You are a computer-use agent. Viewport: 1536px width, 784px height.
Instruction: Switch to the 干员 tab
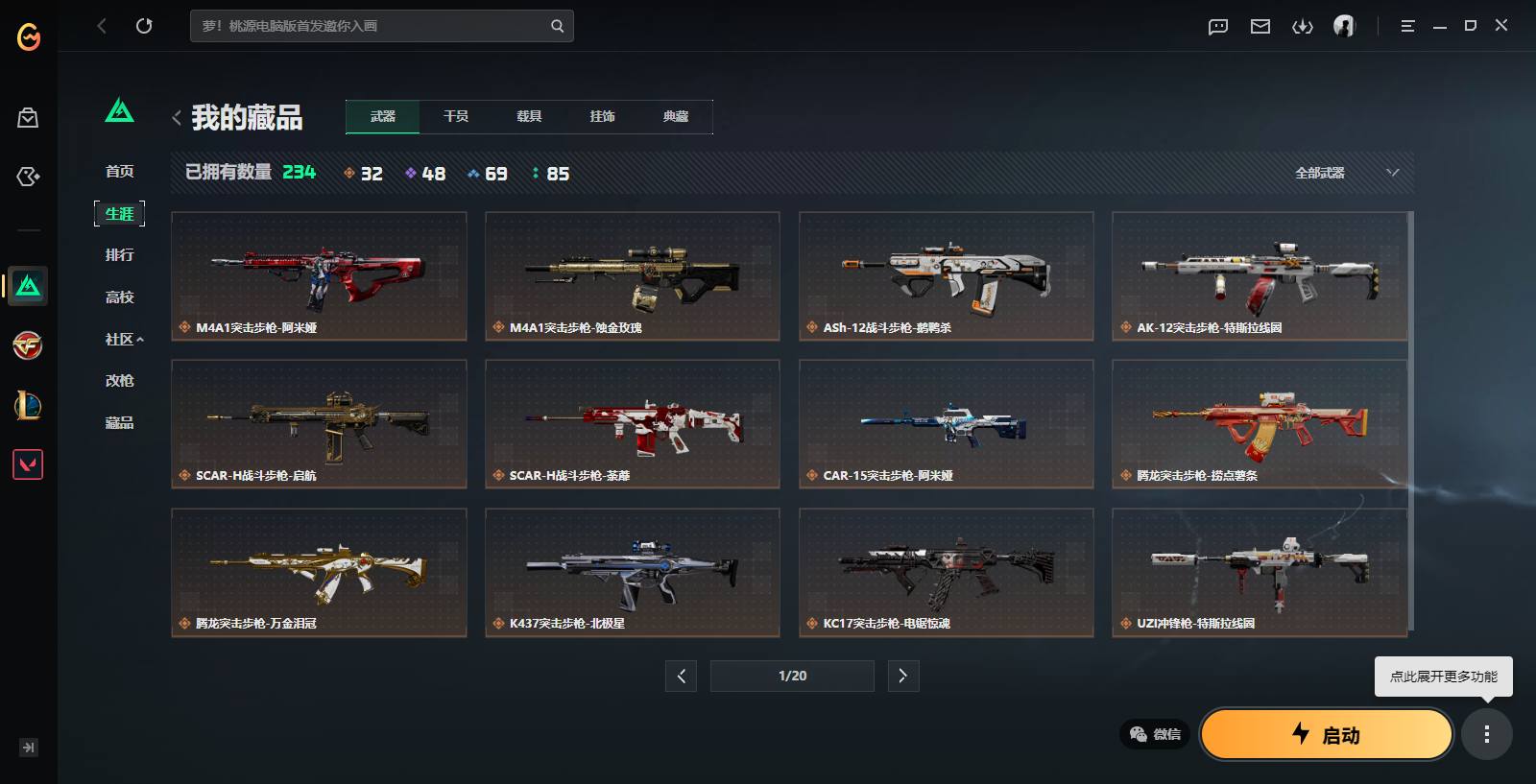point(456,116)
